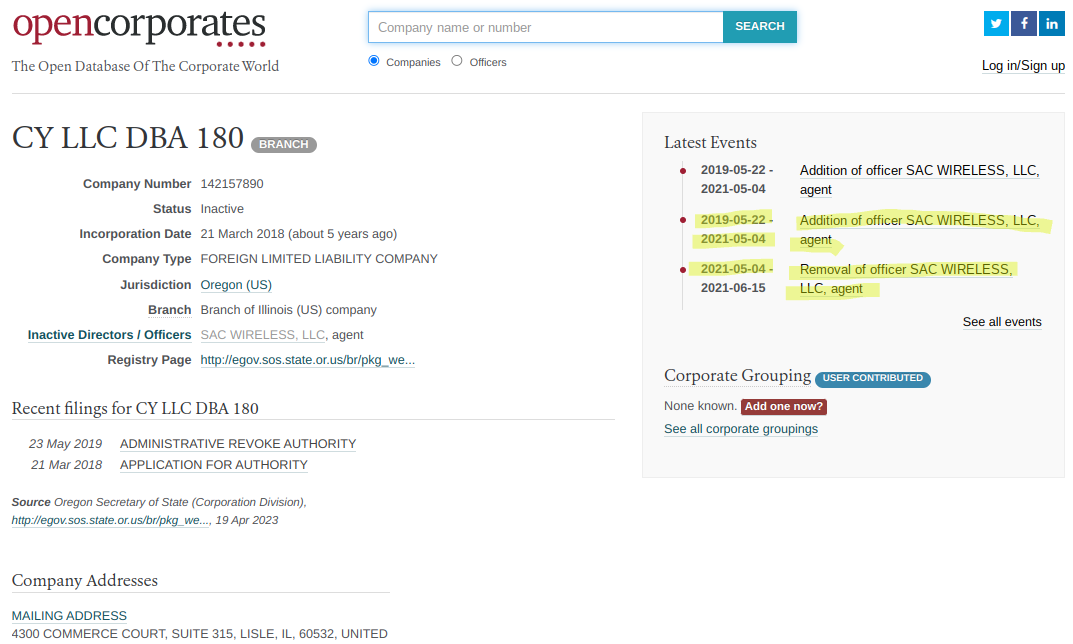Open ADMINISTRATIVE REVOKE AUTHORITY filing
This screenshot has height=644, width=1073.
coord(238,444)
